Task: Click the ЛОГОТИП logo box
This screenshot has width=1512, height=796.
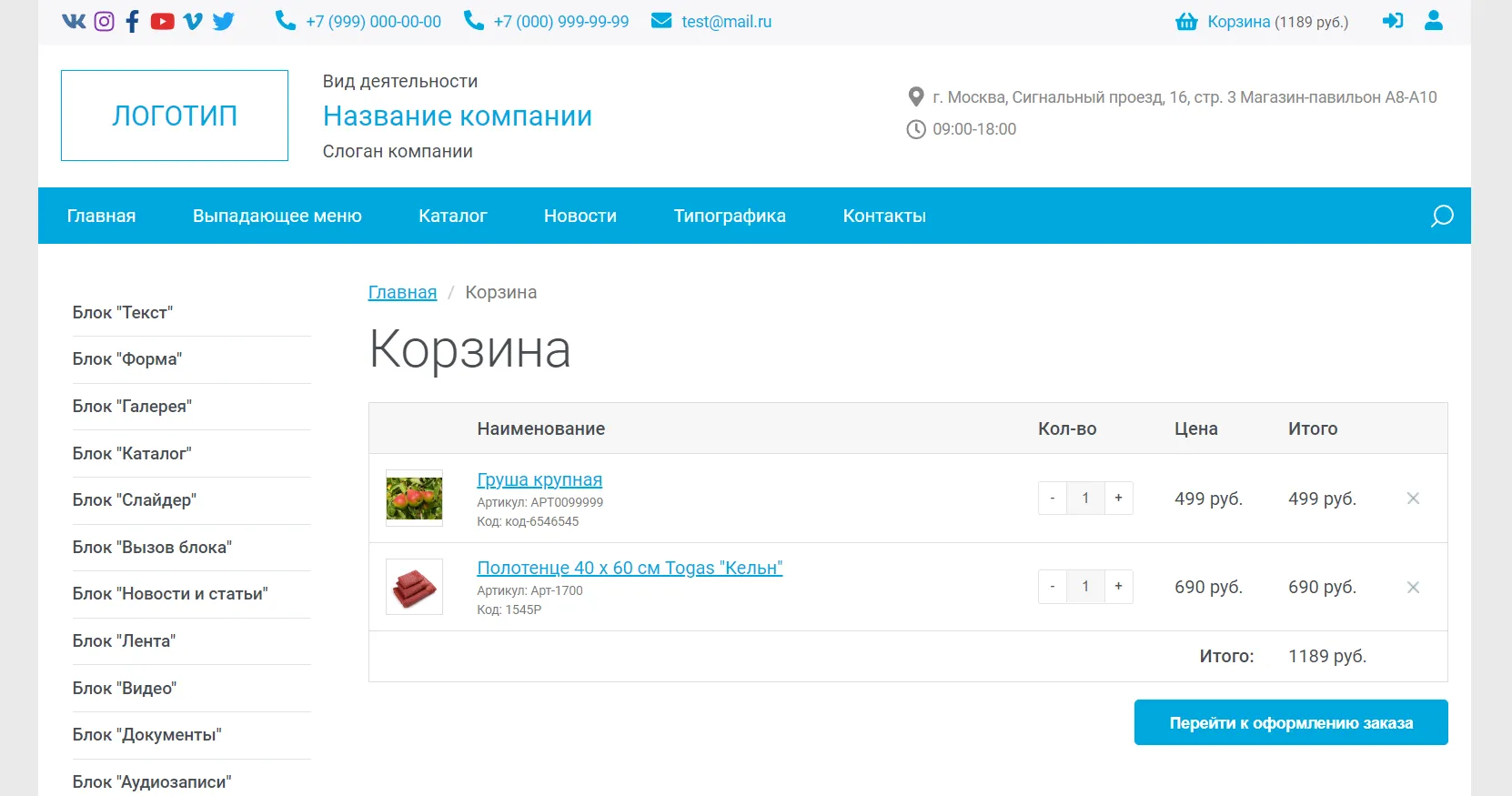Action: tap(175, 116)
